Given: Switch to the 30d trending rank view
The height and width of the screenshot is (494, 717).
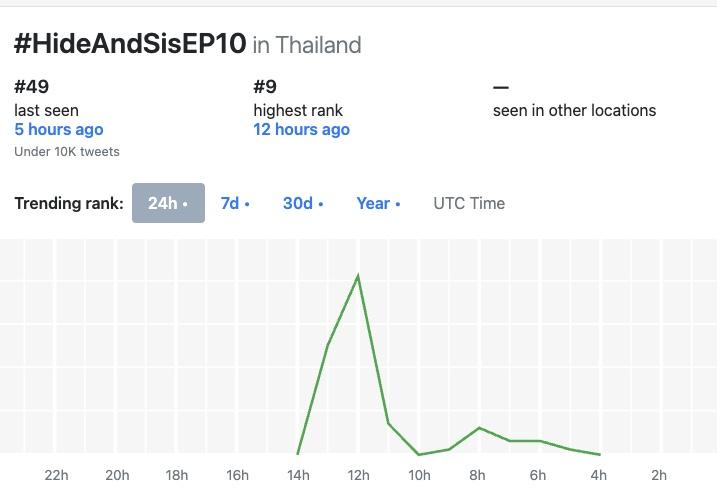Looking at the screenshot, I should click(x=303, y=203).
